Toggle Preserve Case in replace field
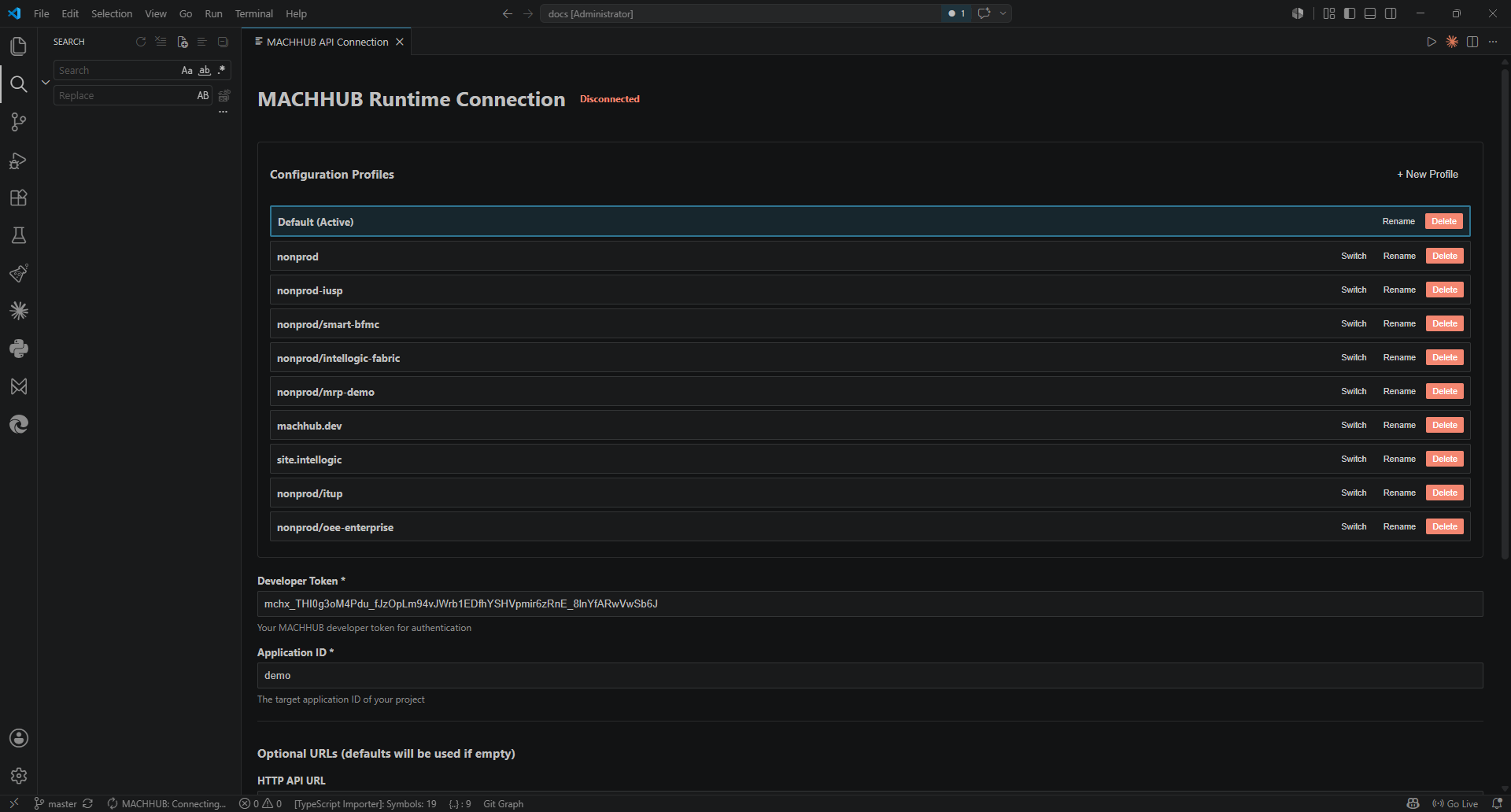 [x=203, y=95]
